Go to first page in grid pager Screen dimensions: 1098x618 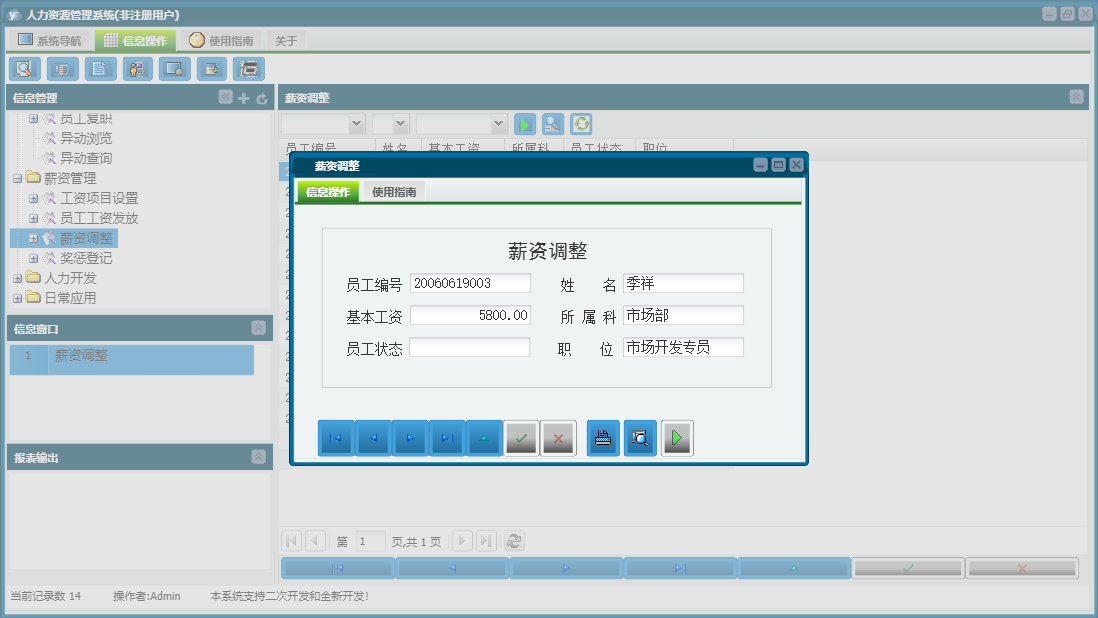coord(291,541)
